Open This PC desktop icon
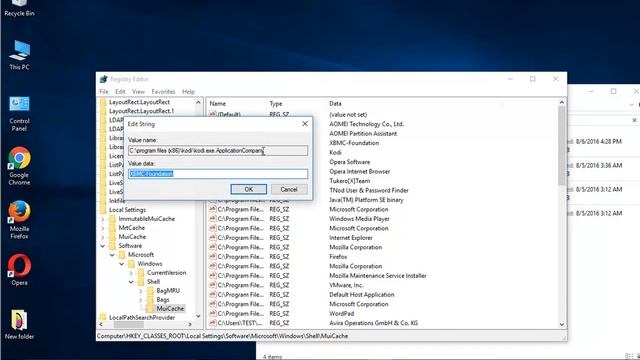This screenshot has height=360, width=640. pyautogui.click(x=19, y=55)
